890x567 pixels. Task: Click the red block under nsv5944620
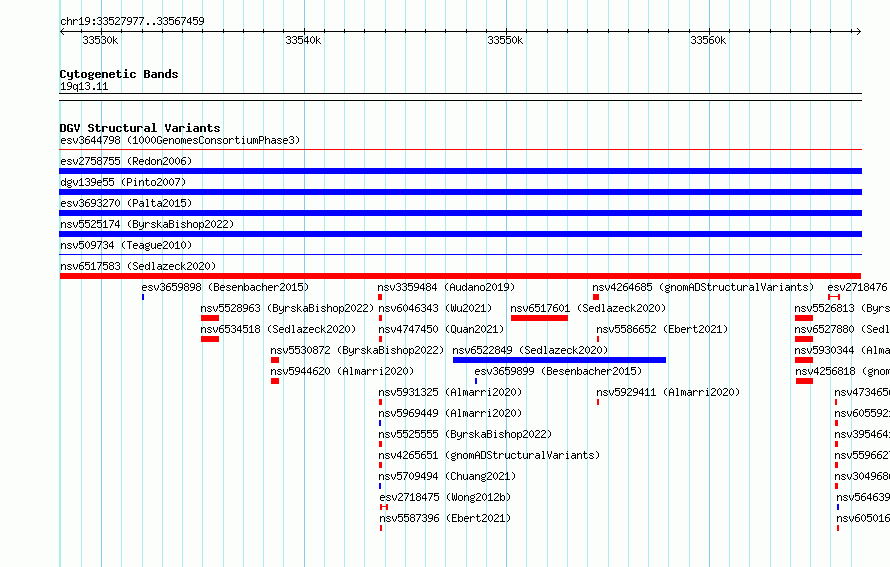pyautogui.click(x=275, y=381)
